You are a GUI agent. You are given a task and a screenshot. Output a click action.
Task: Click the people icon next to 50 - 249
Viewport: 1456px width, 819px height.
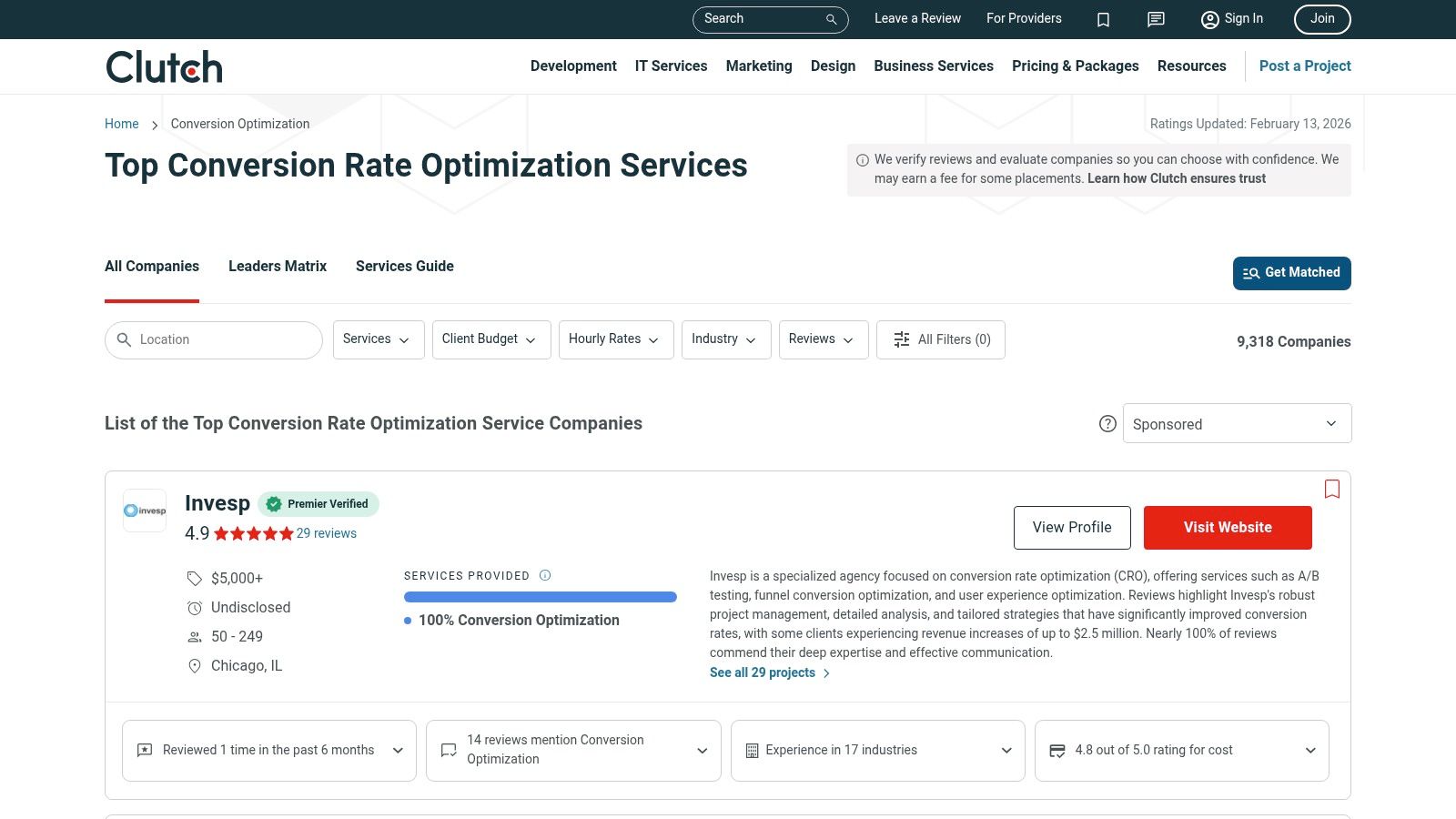(x=194, y=636)
